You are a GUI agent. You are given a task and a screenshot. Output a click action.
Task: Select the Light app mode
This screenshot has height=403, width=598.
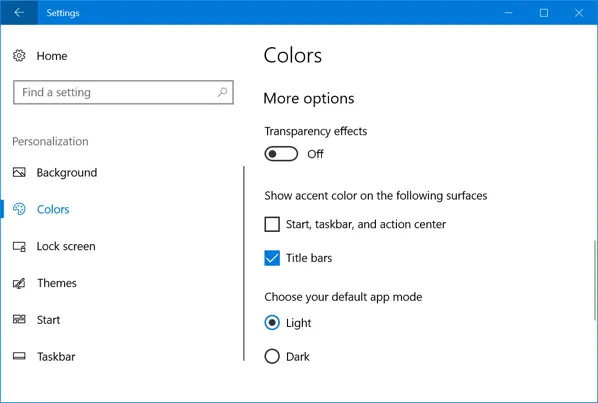point(272,323)
